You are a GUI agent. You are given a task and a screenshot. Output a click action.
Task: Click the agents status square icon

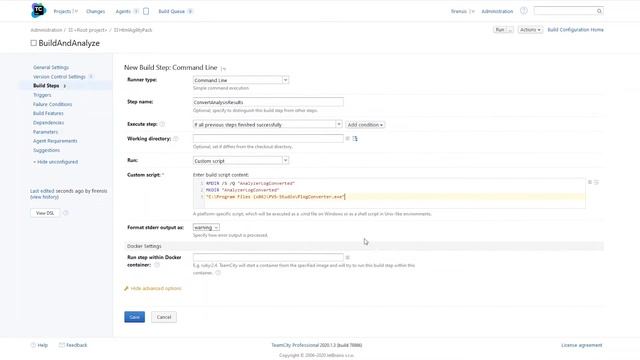[x=146, y=11]
